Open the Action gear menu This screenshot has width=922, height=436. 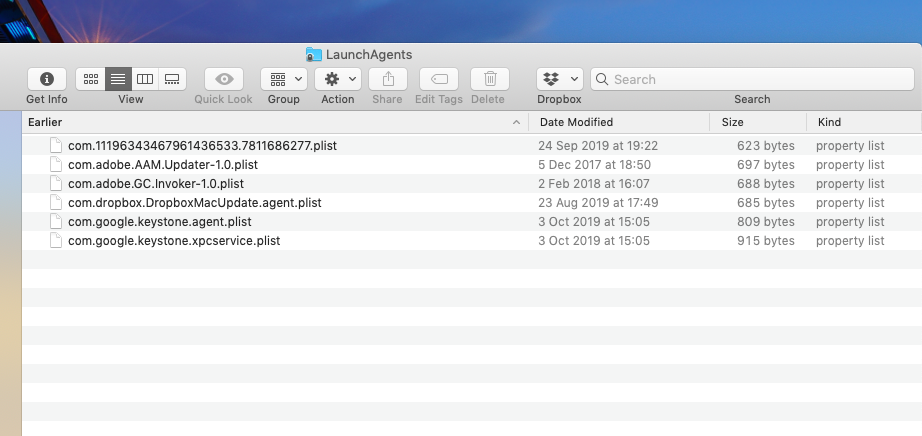pyautogui.click(x=338, y=79)
